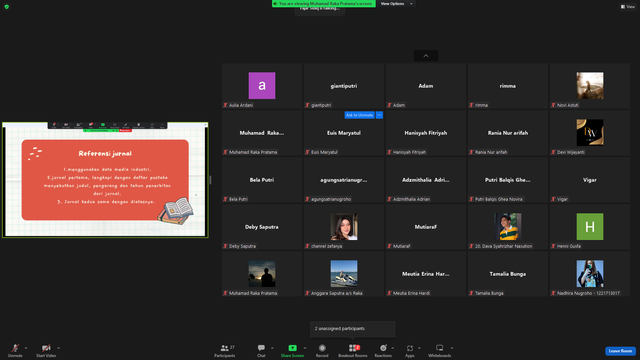Select Dava Syahrizhar Nasution's photo tile
This screenshot has width=640, height=360.
508,227
